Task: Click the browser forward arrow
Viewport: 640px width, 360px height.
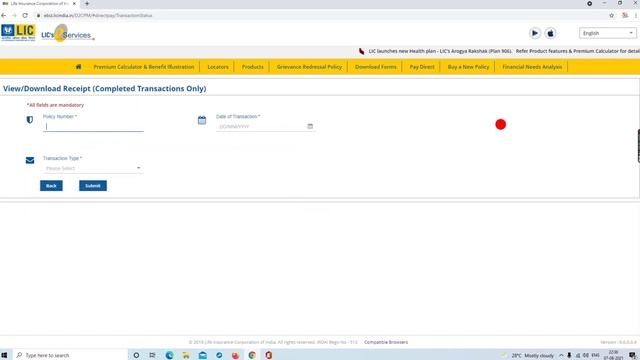Action: 14,16
